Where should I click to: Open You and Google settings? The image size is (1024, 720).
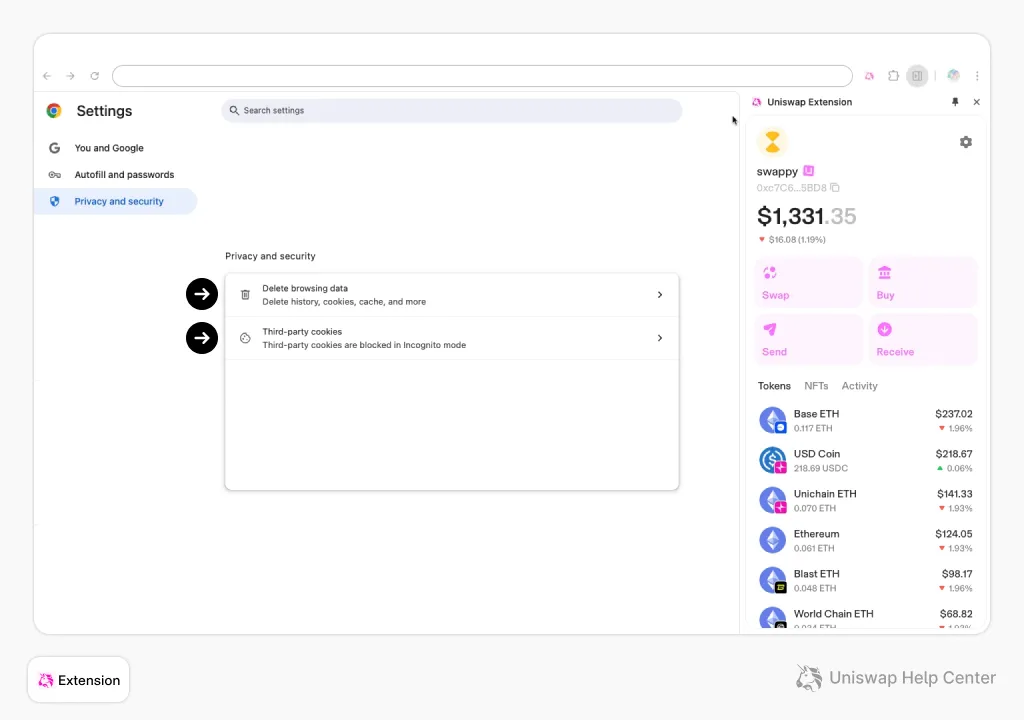pos(109,148)
